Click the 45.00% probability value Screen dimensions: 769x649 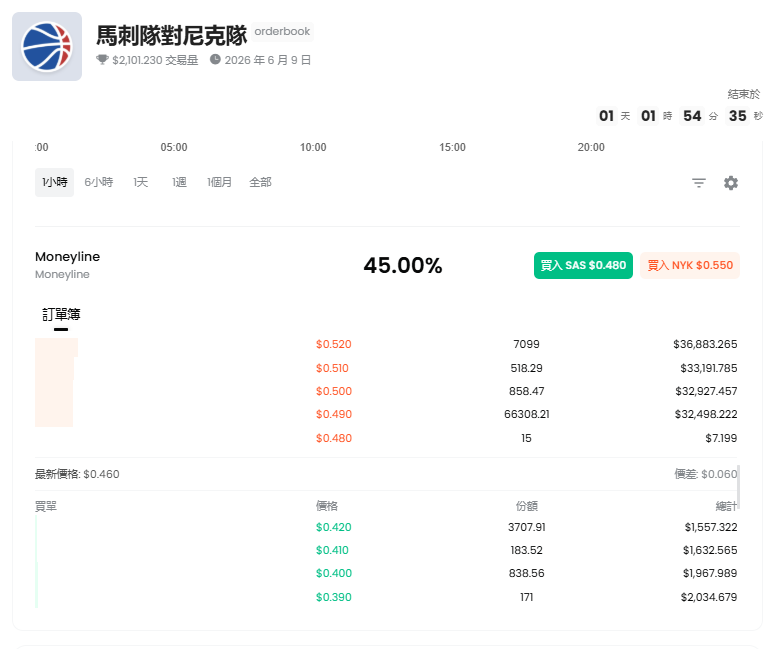click(403, 265)
